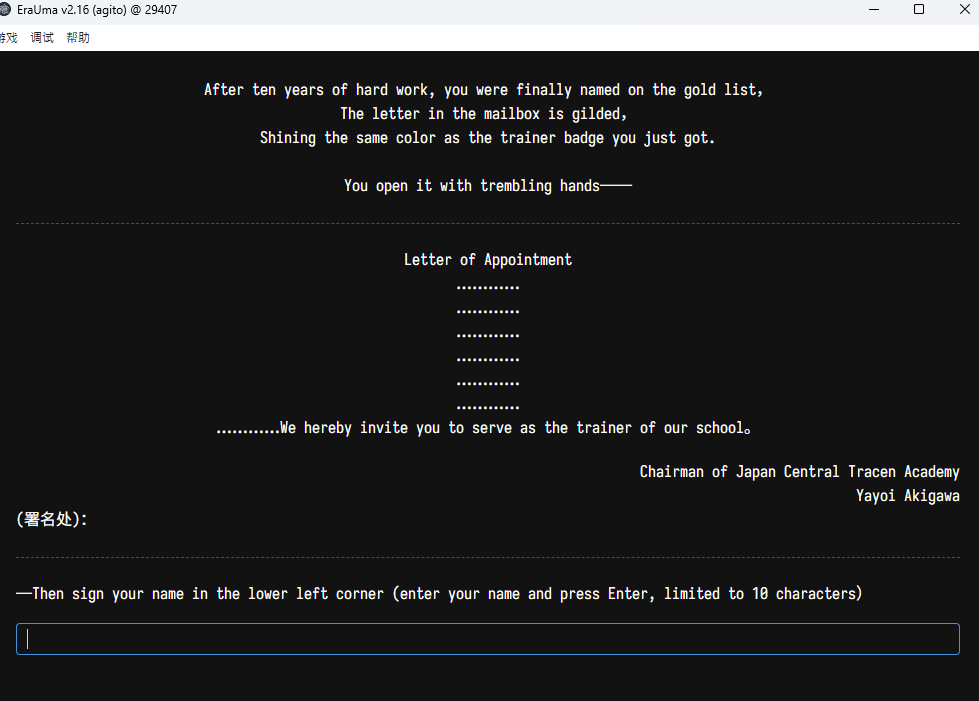Click the name input field
This screenshot has height=701, width=979.
[x=488, y=639]
